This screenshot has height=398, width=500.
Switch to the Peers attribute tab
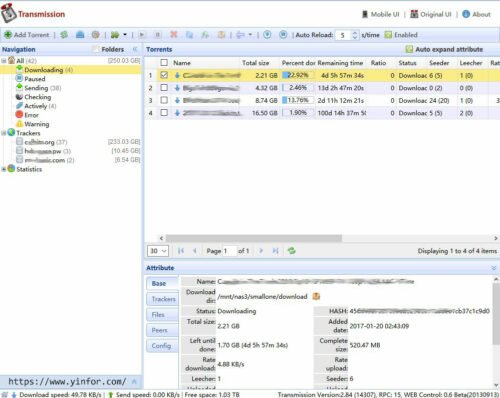163,330
